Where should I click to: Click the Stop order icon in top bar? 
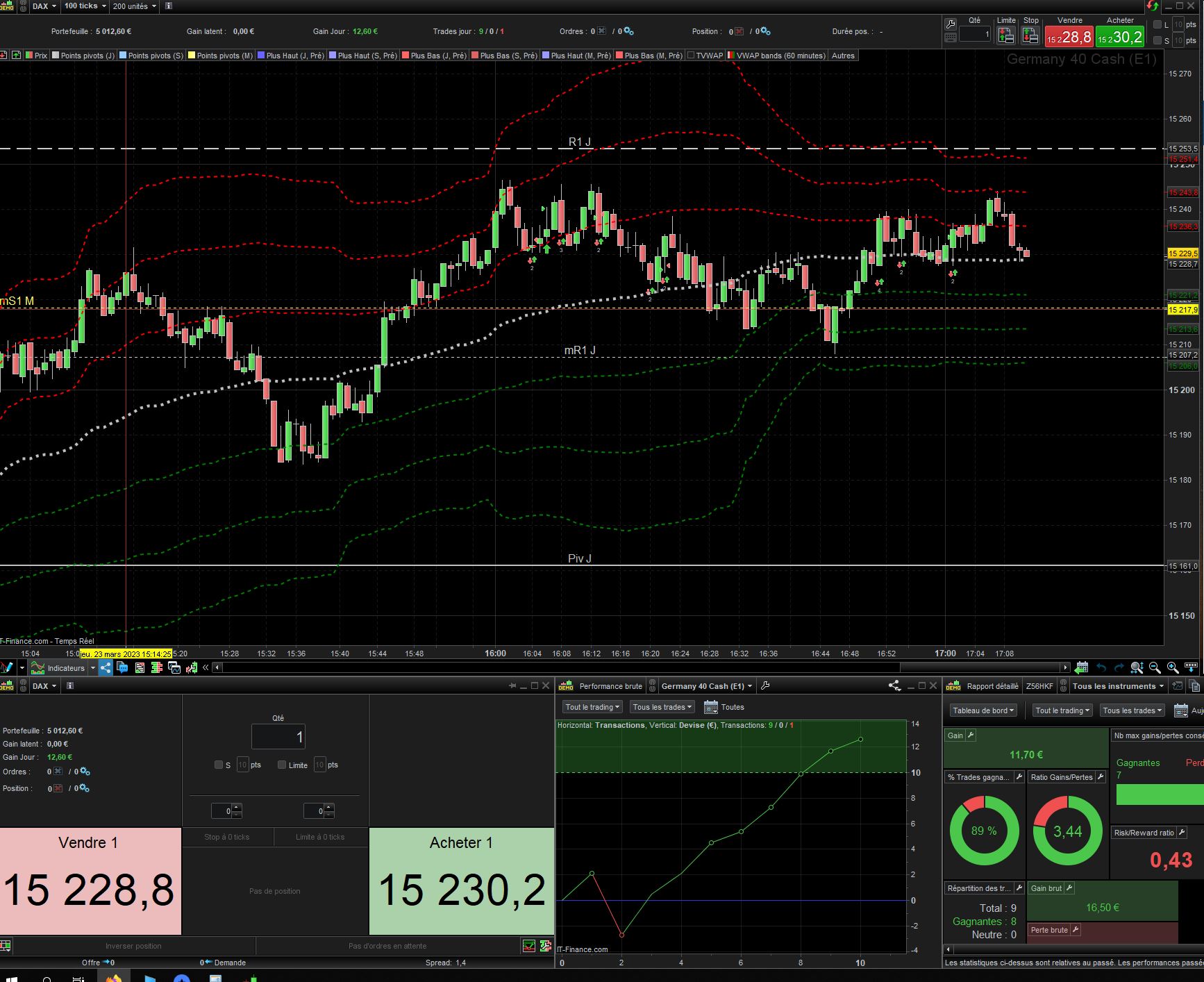coord(1030,36)
